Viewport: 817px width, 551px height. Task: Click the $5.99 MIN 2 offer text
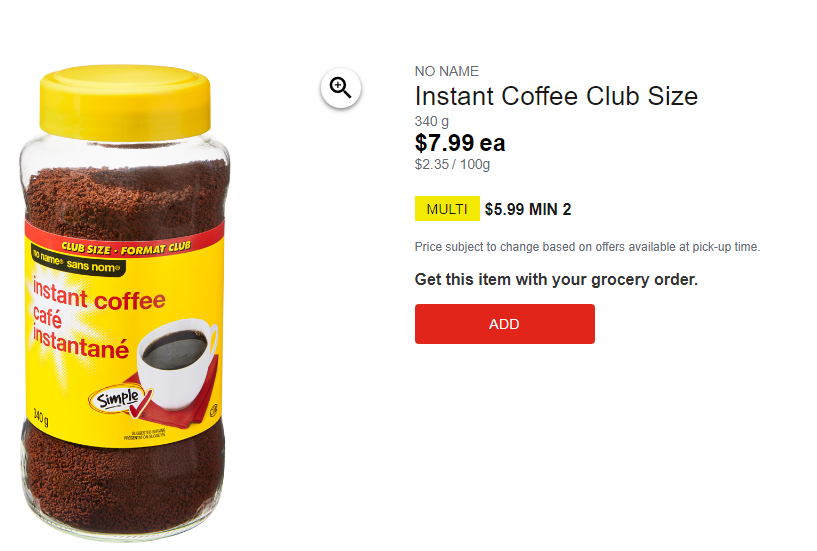[528, 209]
